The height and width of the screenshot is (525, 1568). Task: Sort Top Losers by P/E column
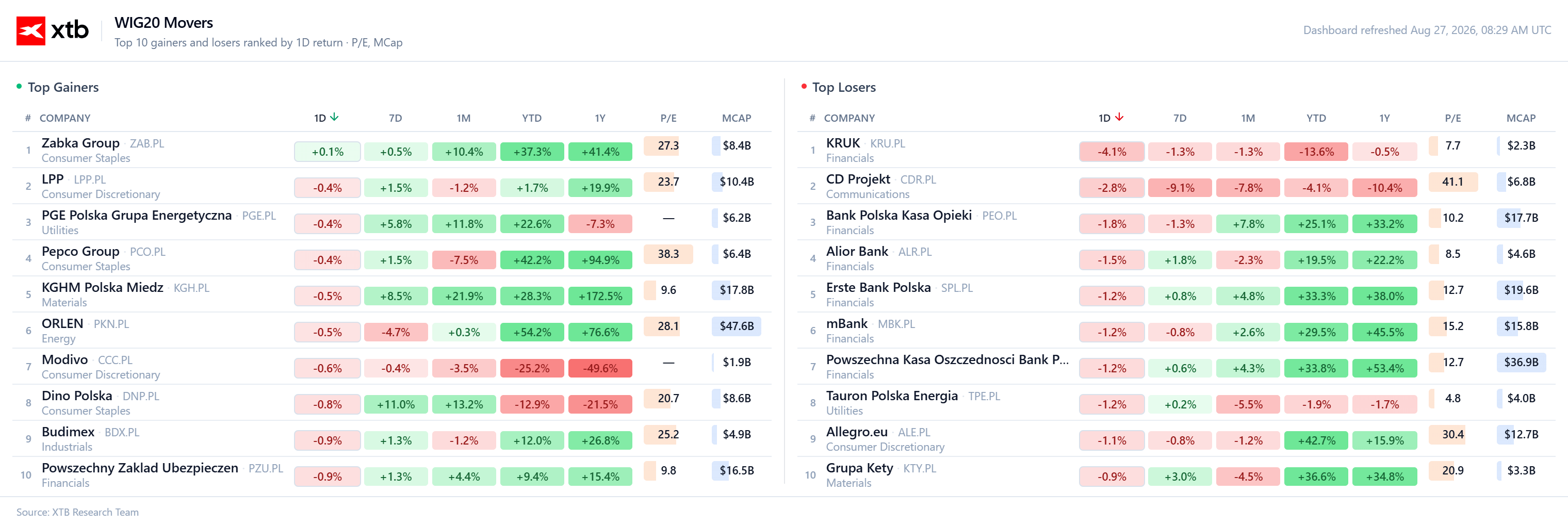(x=1452, y=118)
